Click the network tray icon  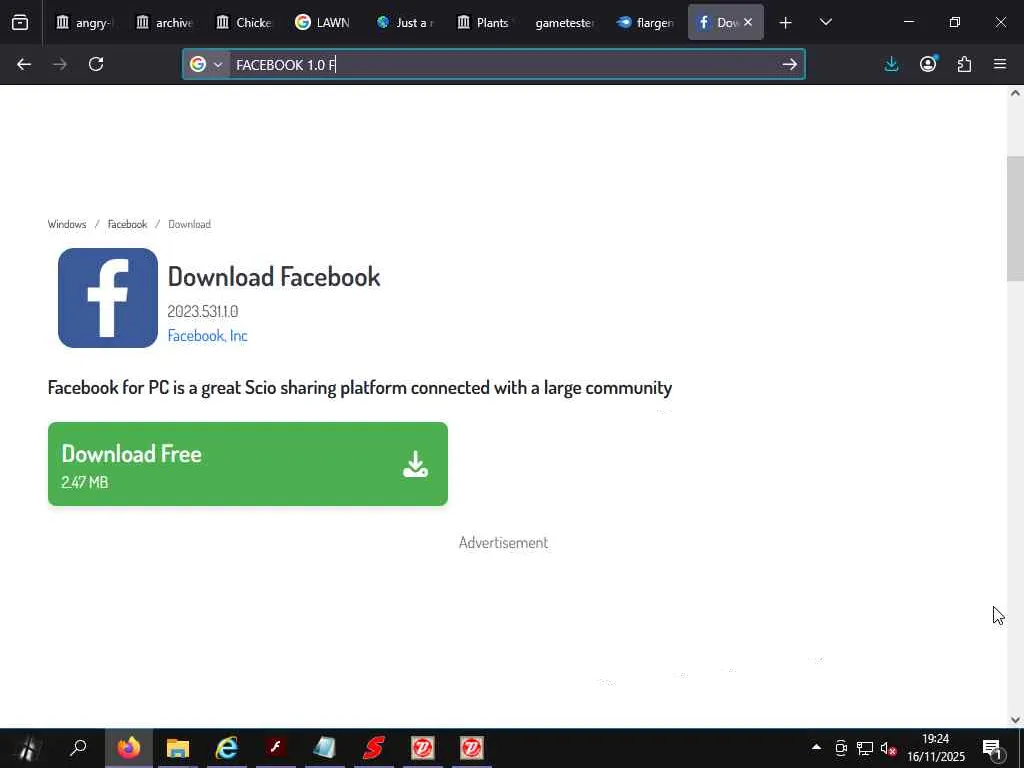tap(865, 748)
